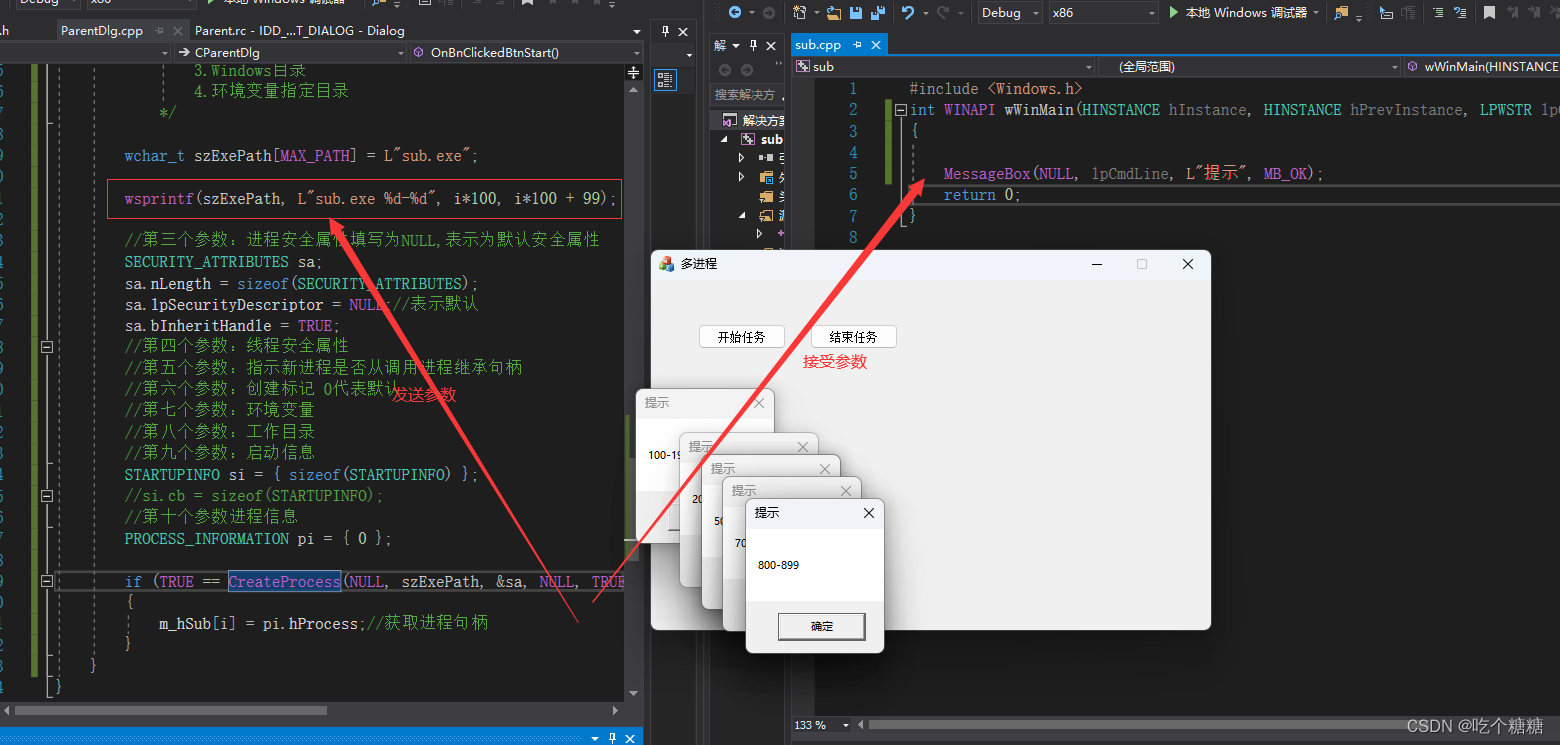1560x745 pixels.
Task: Select the sub project in Solution Explorer
Action: tap(772, 139)
